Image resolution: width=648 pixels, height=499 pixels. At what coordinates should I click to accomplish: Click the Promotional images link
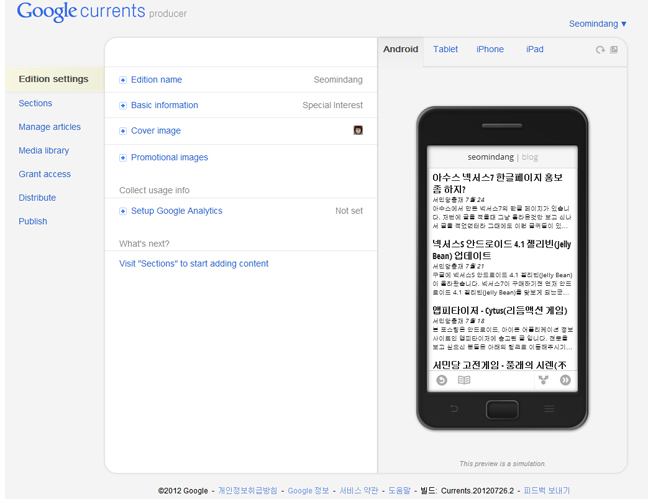[169, 158]
